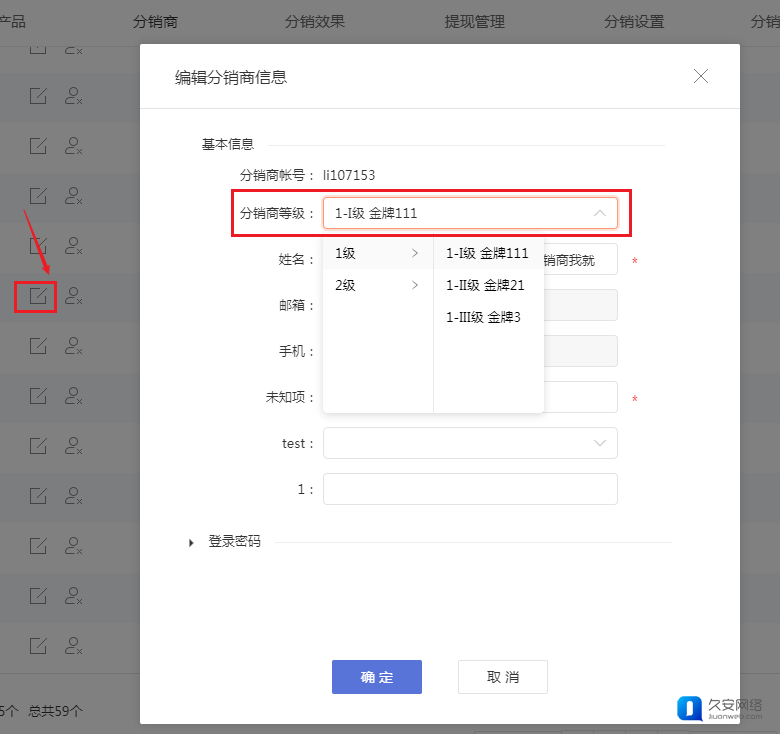Click the input field labeled 1

coord(470,489)
